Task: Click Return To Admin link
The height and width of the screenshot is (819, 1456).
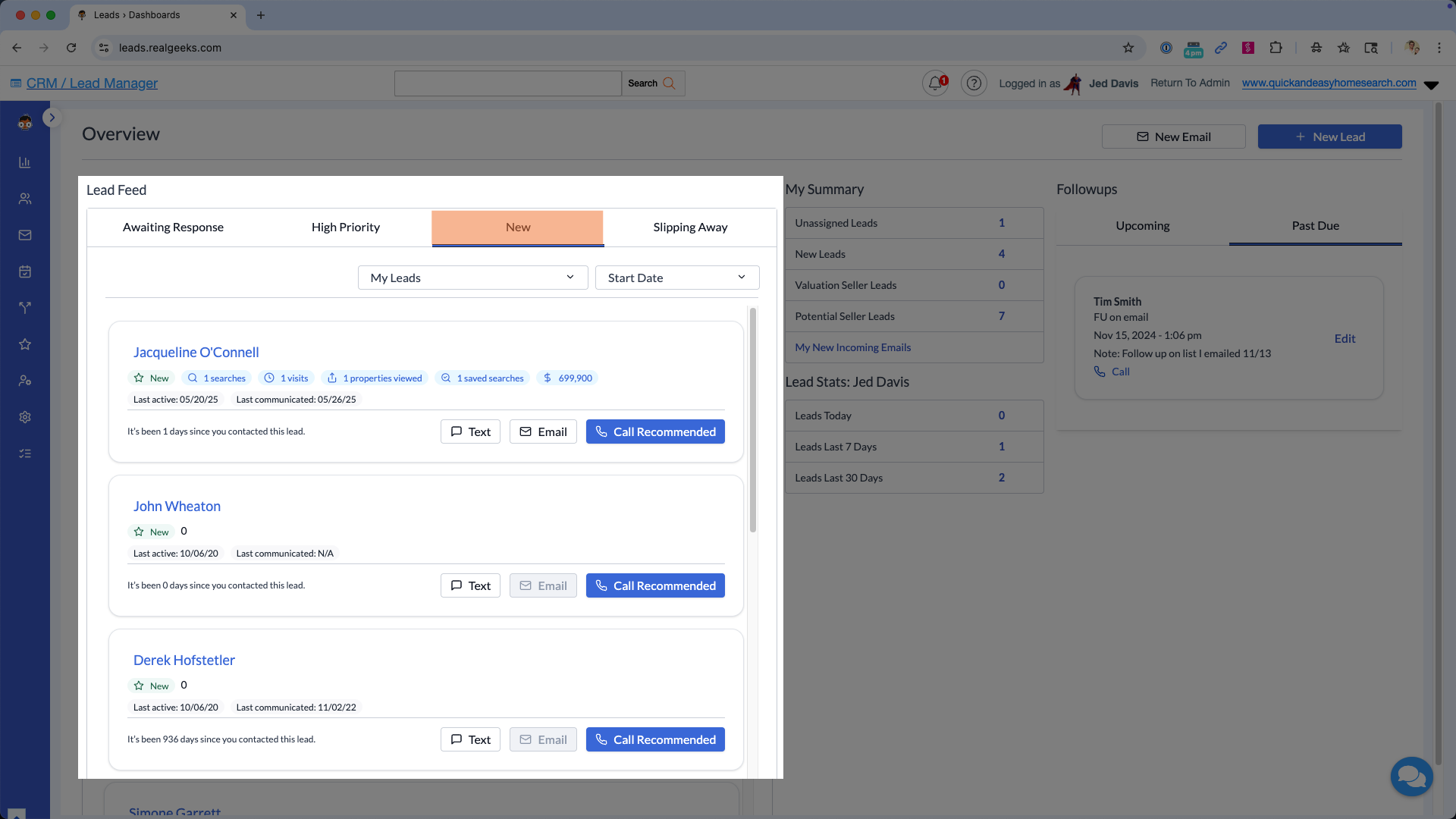Action: pos(1190,83)
